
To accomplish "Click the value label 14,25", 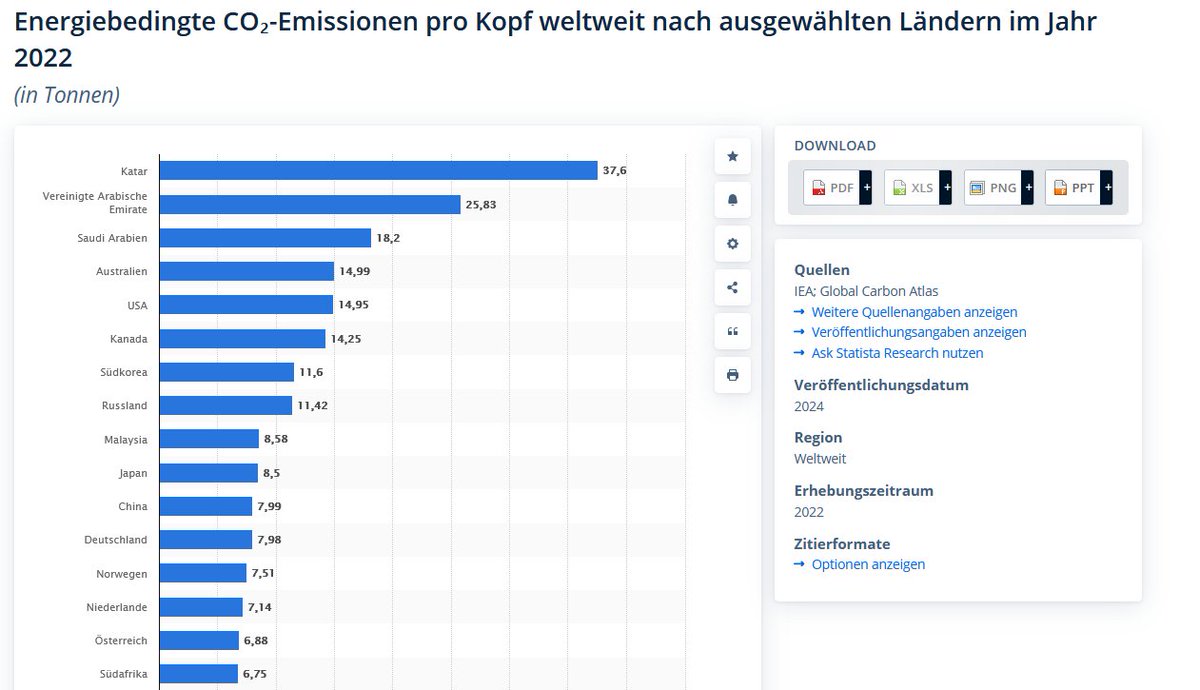I will coord(346,338).
